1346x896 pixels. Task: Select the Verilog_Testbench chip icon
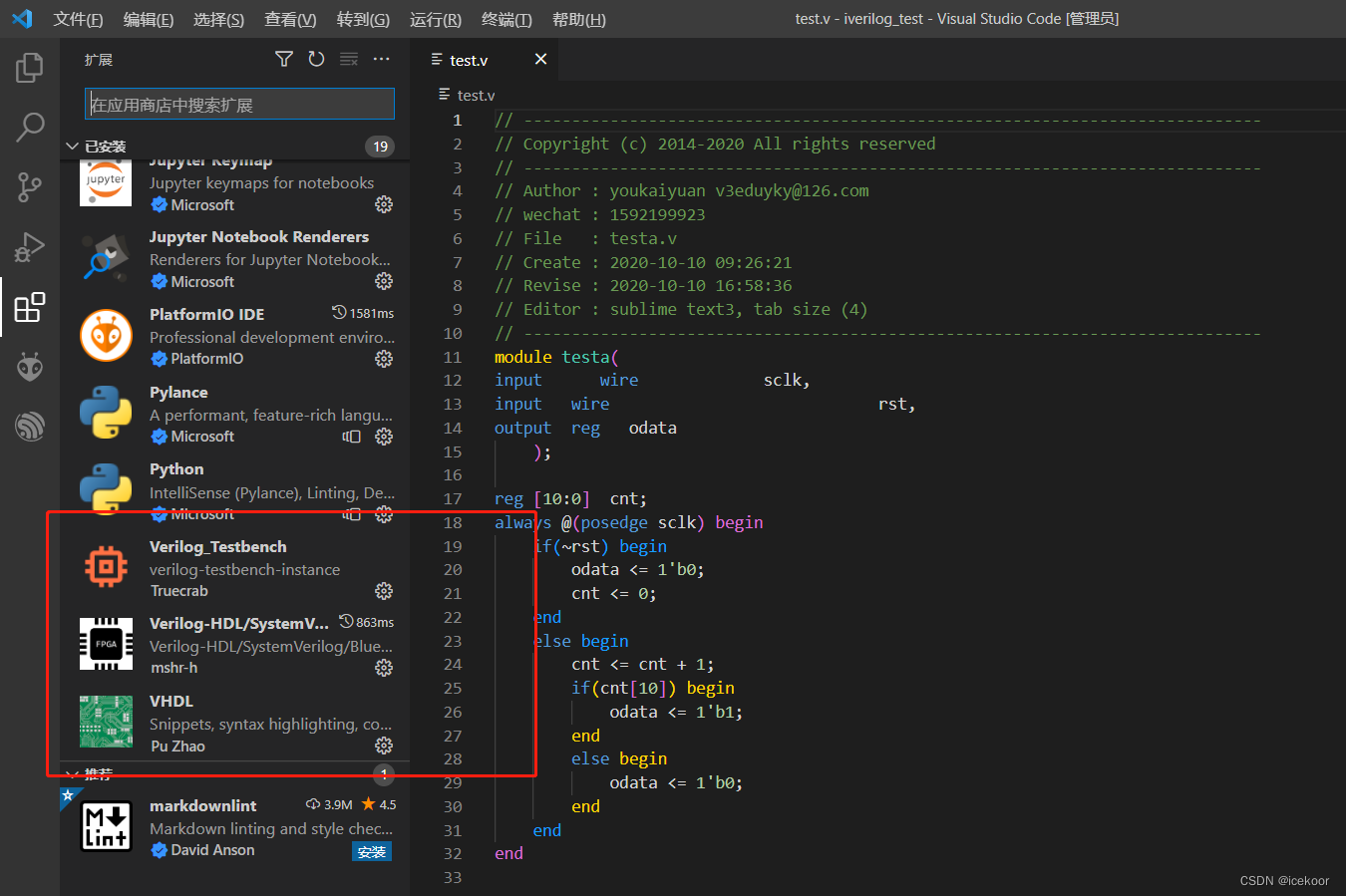click(x=106, y=567)
